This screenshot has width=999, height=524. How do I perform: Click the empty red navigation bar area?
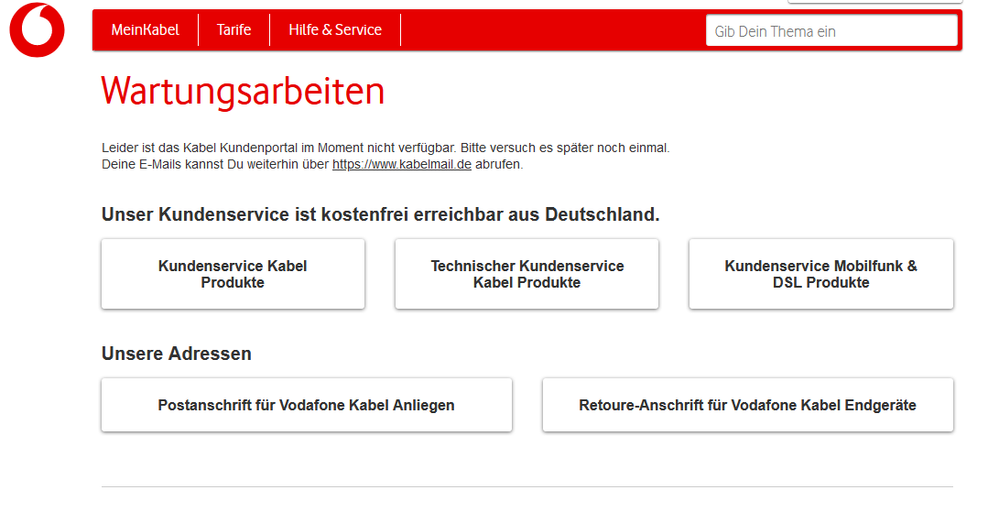[550, 30]
